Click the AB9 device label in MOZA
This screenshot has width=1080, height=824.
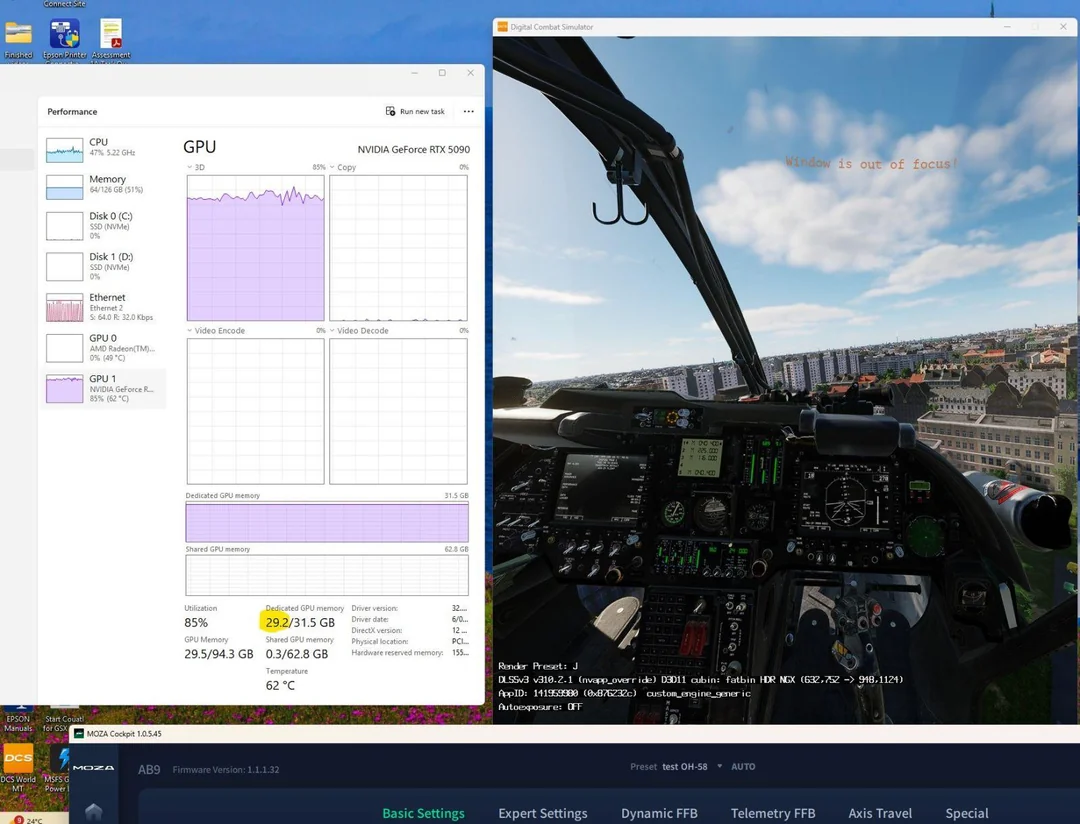pyautogui.click(x=149, y=770)
